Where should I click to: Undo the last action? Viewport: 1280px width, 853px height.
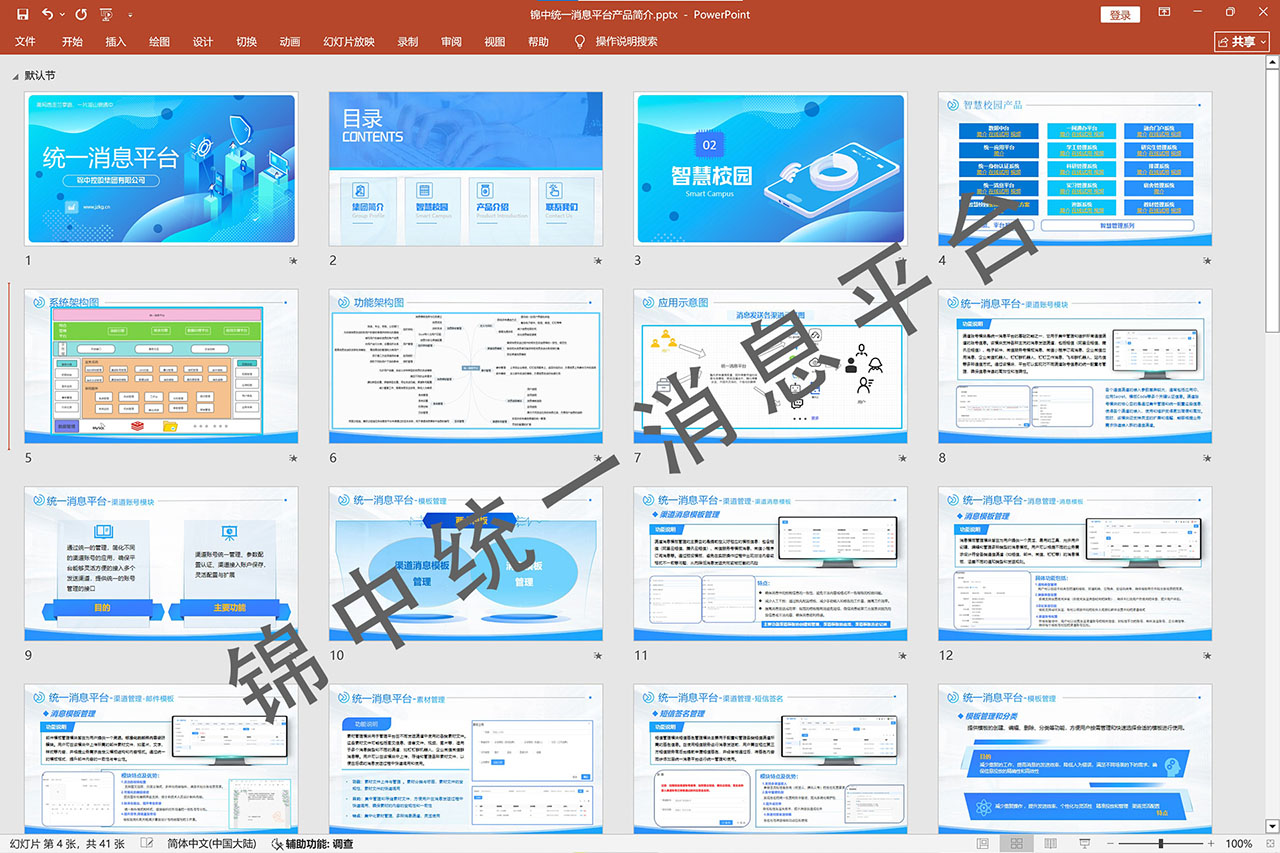[x=46, y=15]
